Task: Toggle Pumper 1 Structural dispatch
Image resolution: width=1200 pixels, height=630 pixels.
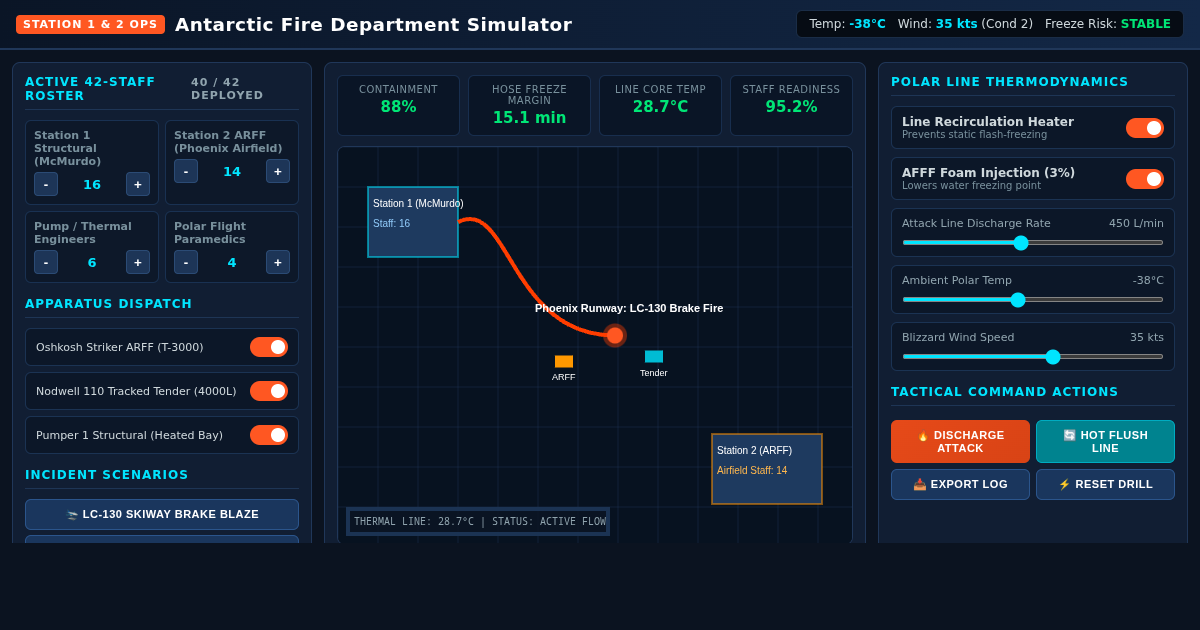Action: click(269, 435)
